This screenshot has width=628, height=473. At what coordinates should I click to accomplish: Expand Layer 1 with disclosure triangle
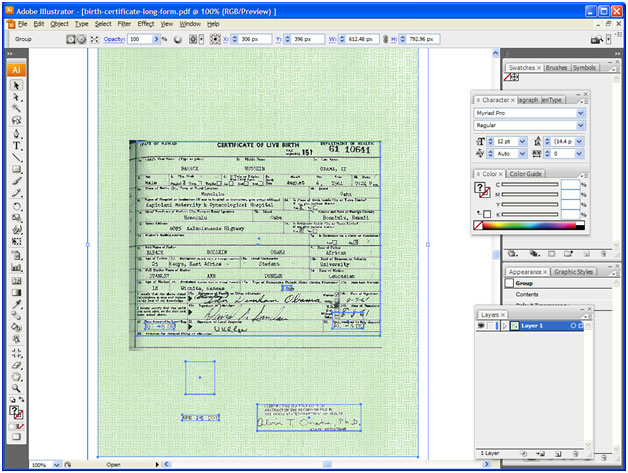click(x=503, y=326)
